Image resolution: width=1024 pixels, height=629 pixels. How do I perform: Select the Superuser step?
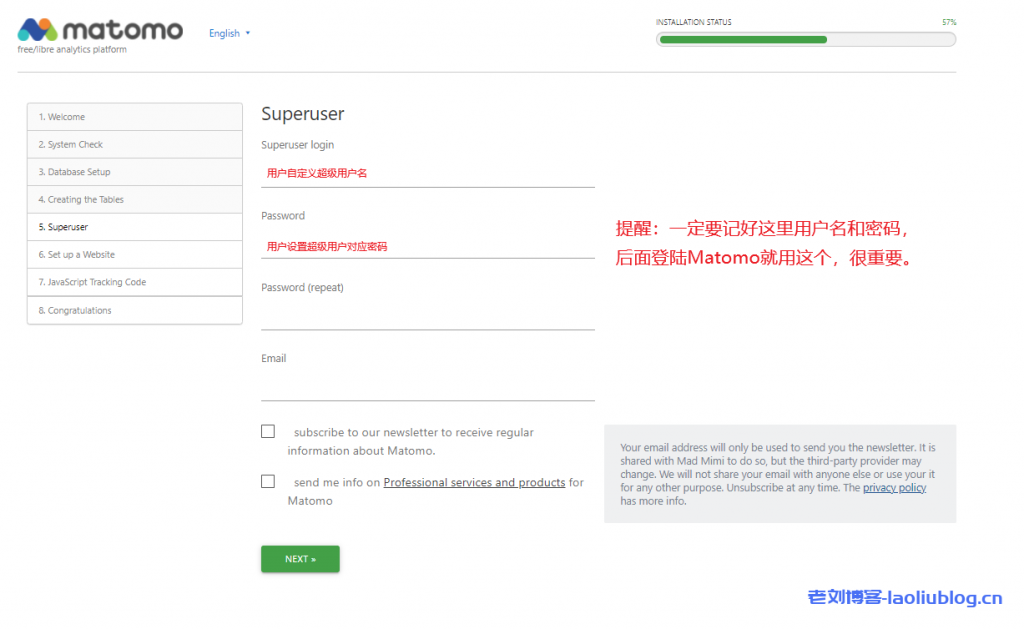pos(134,227)
